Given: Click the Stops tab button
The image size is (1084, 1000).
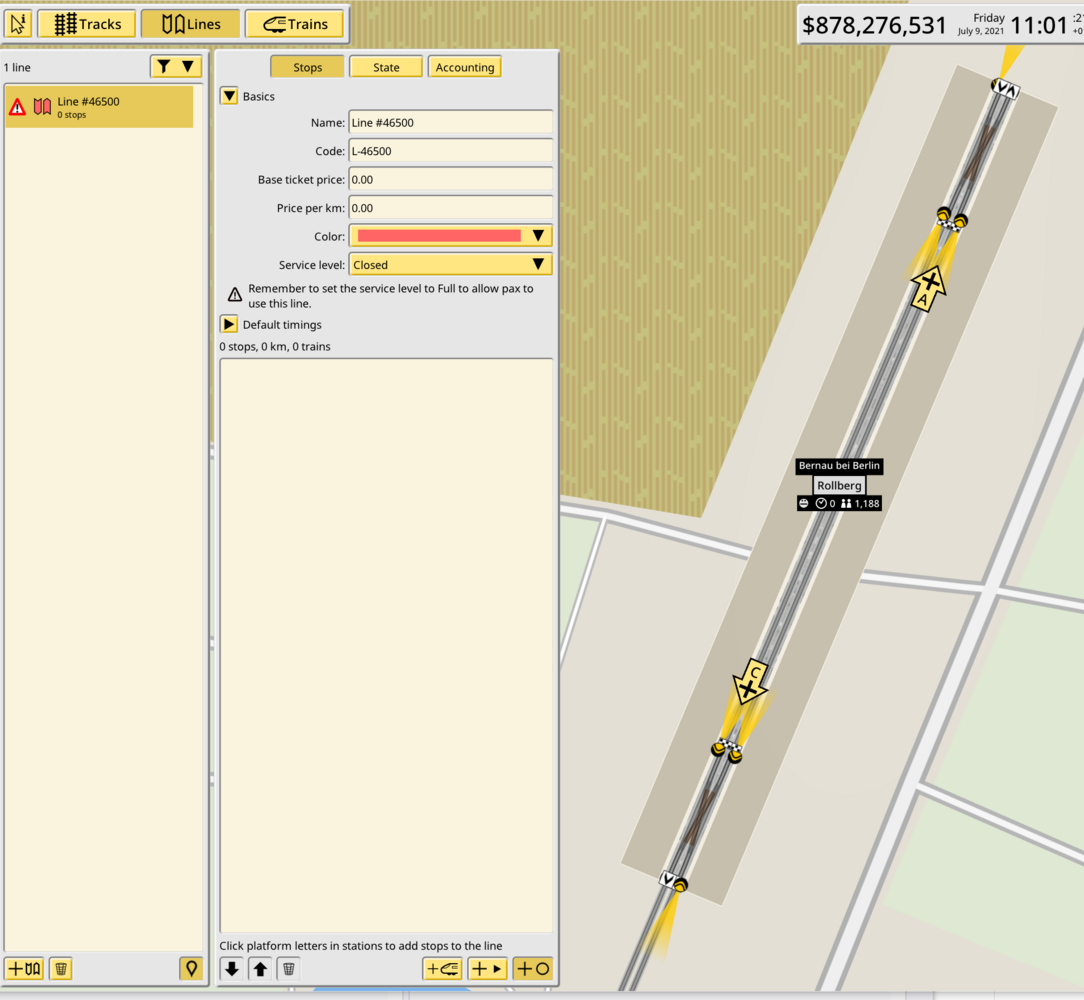Looking at the screenshot, I should coord(307,67).
